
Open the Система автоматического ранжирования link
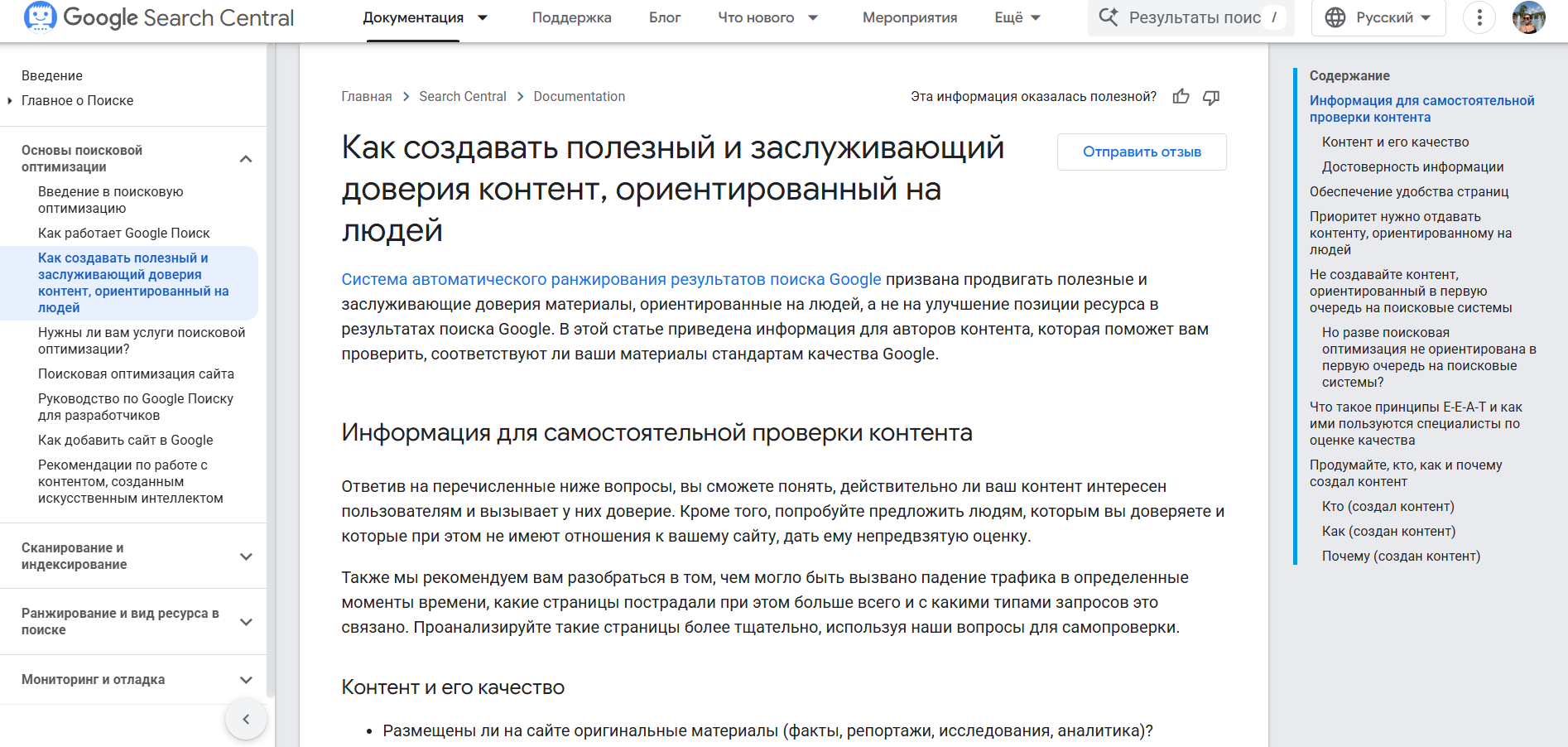pos(611,279)
